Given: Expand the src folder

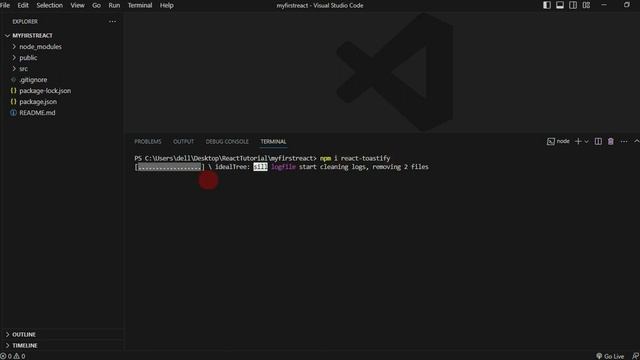Looking at the screenshot, I should click(x=24, y=69).
